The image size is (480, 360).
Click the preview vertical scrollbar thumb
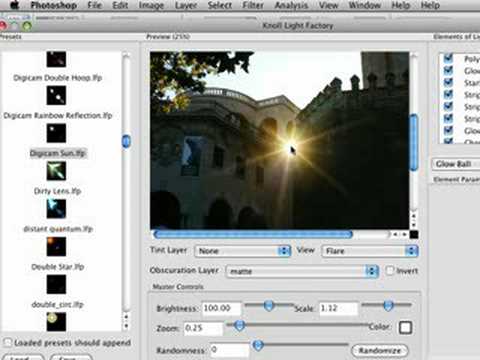[414, 142]
